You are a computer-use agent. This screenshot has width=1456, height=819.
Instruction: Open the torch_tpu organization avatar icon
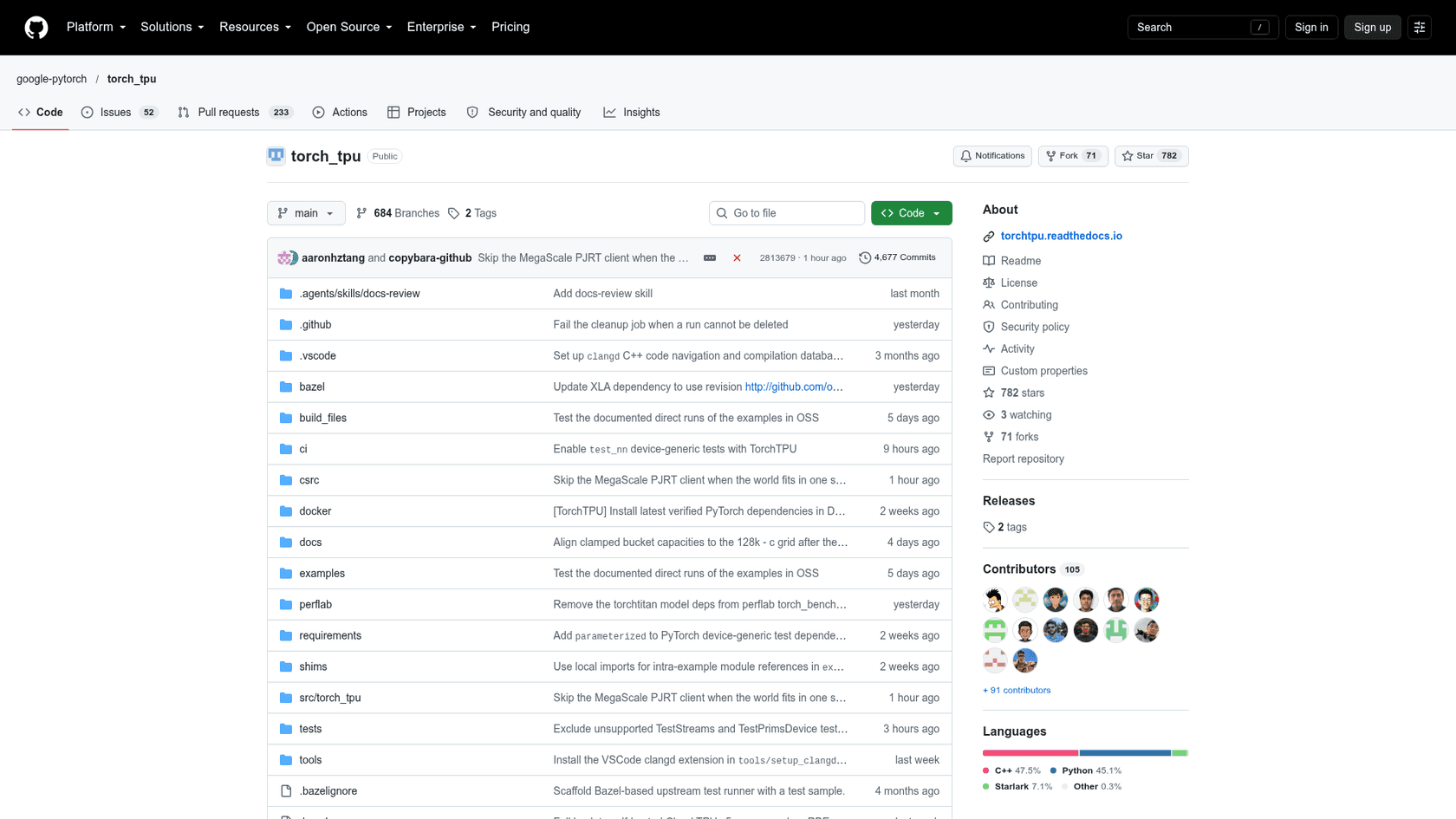pyautogui.click(x=276, y=156)
